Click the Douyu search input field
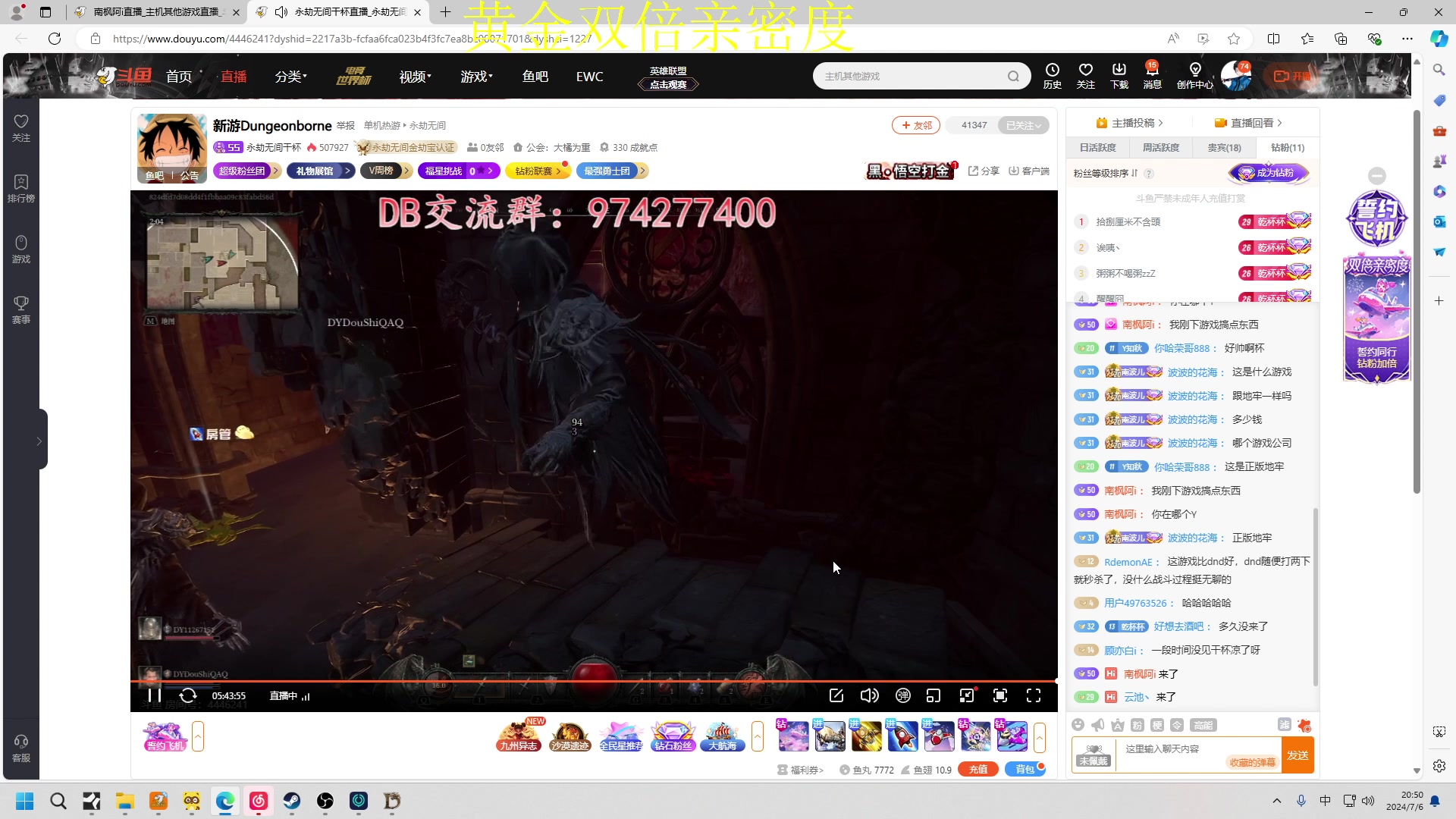This screenshot has height=819, width=1456. click(910, 76)
